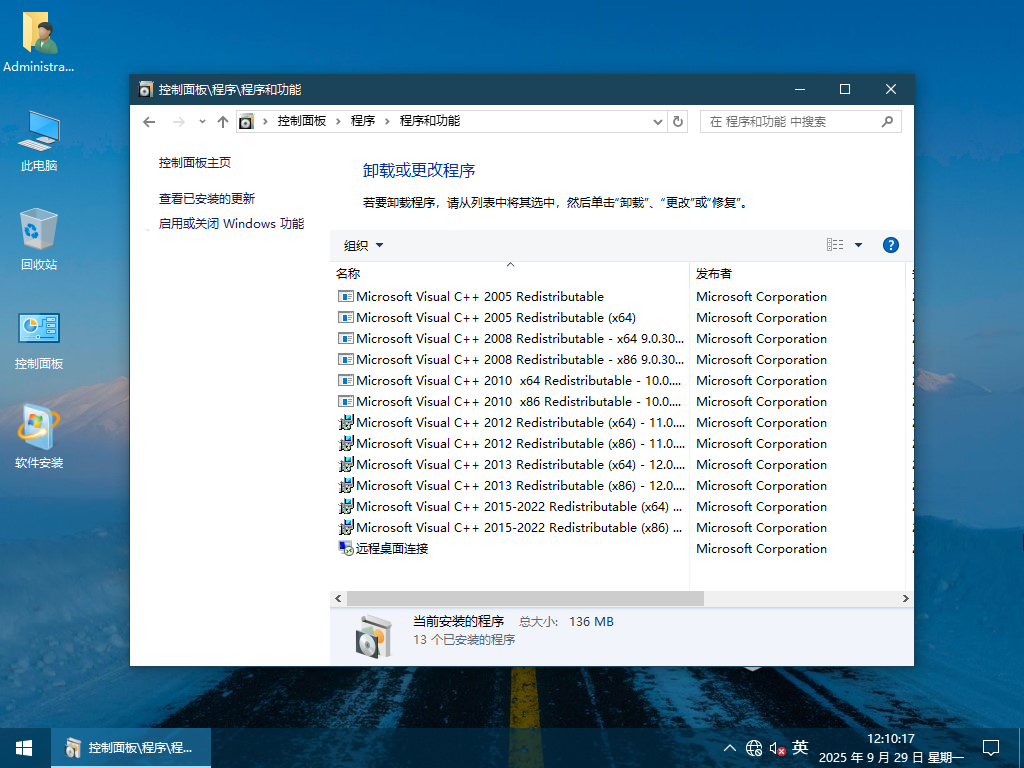
Task: Expand the address bar history dropdown
Action: click(657, 121)
